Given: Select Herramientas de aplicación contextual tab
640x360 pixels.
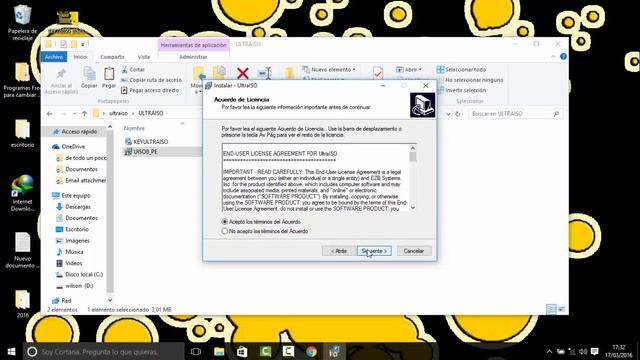Looking at the screenshot, I should pyautogui.click(x=193, y=45).
